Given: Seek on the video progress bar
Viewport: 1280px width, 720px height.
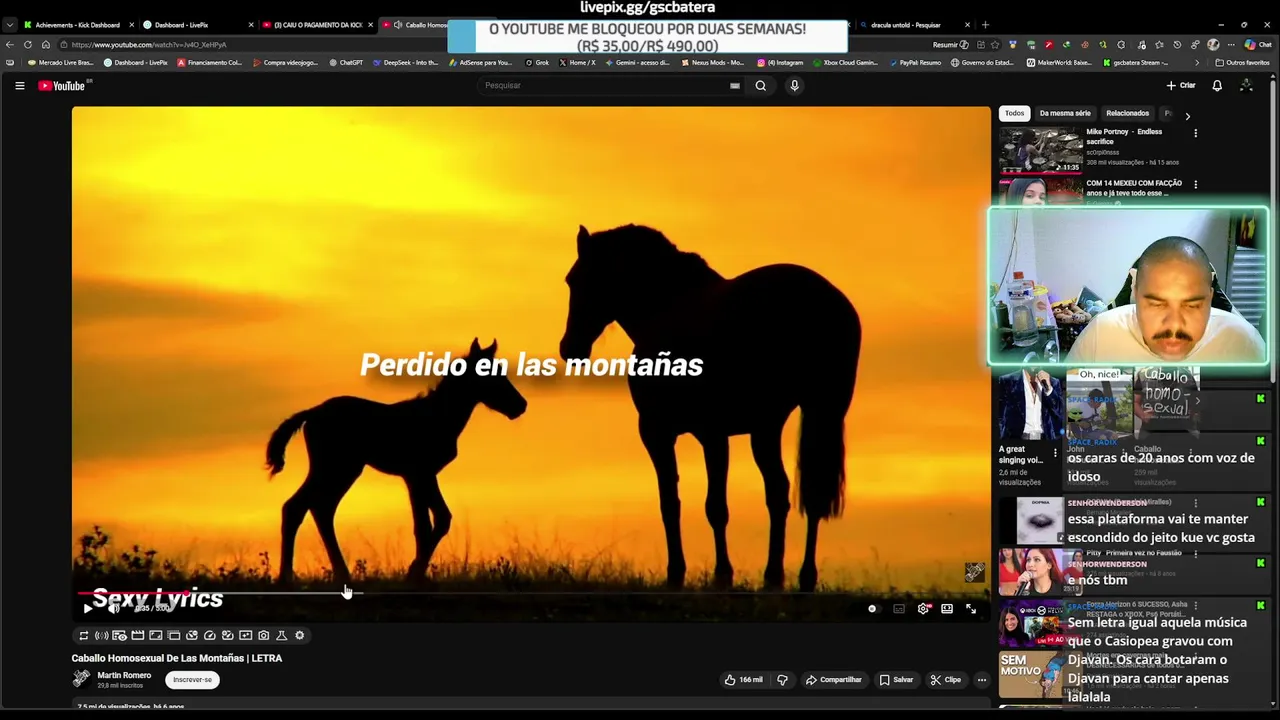Looking at the screenshot, I should pos(531,593).
